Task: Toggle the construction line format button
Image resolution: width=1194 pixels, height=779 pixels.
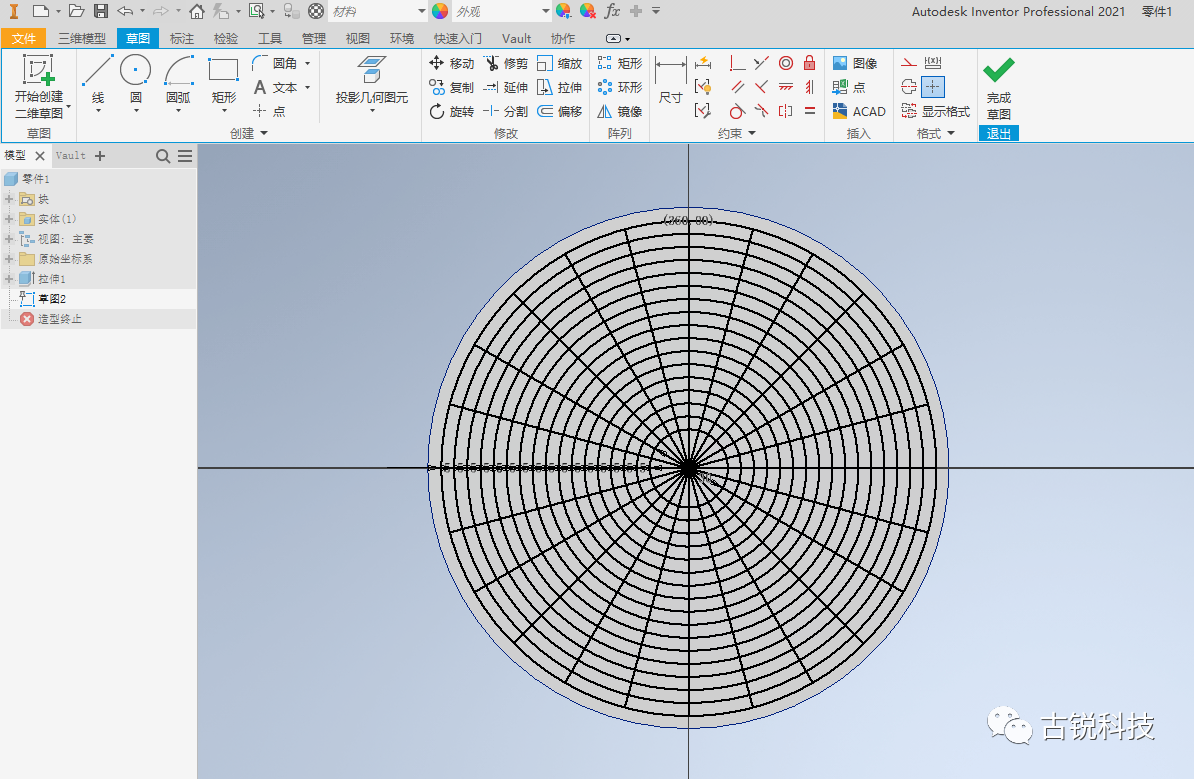Action: (908, 63)
